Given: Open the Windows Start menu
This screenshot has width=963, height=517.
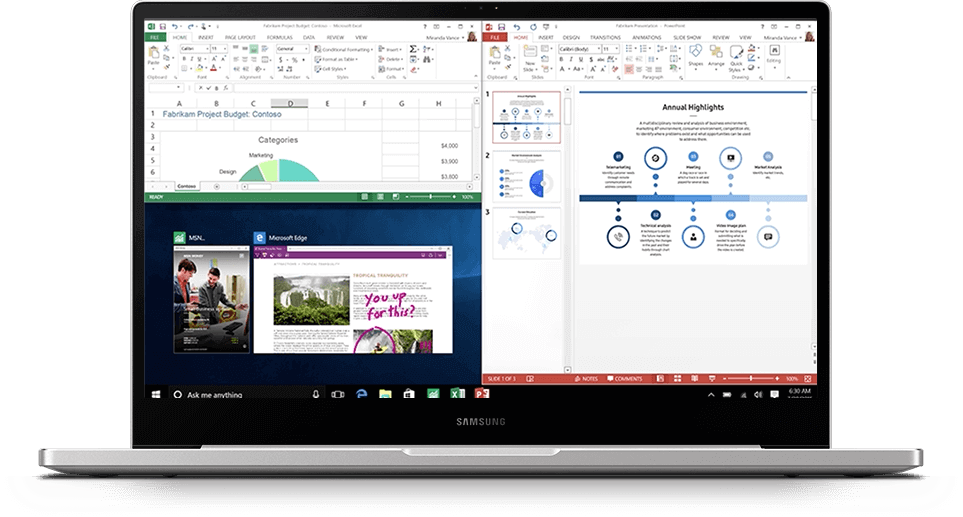Looking at the screenshot, I should click(156, 394).
